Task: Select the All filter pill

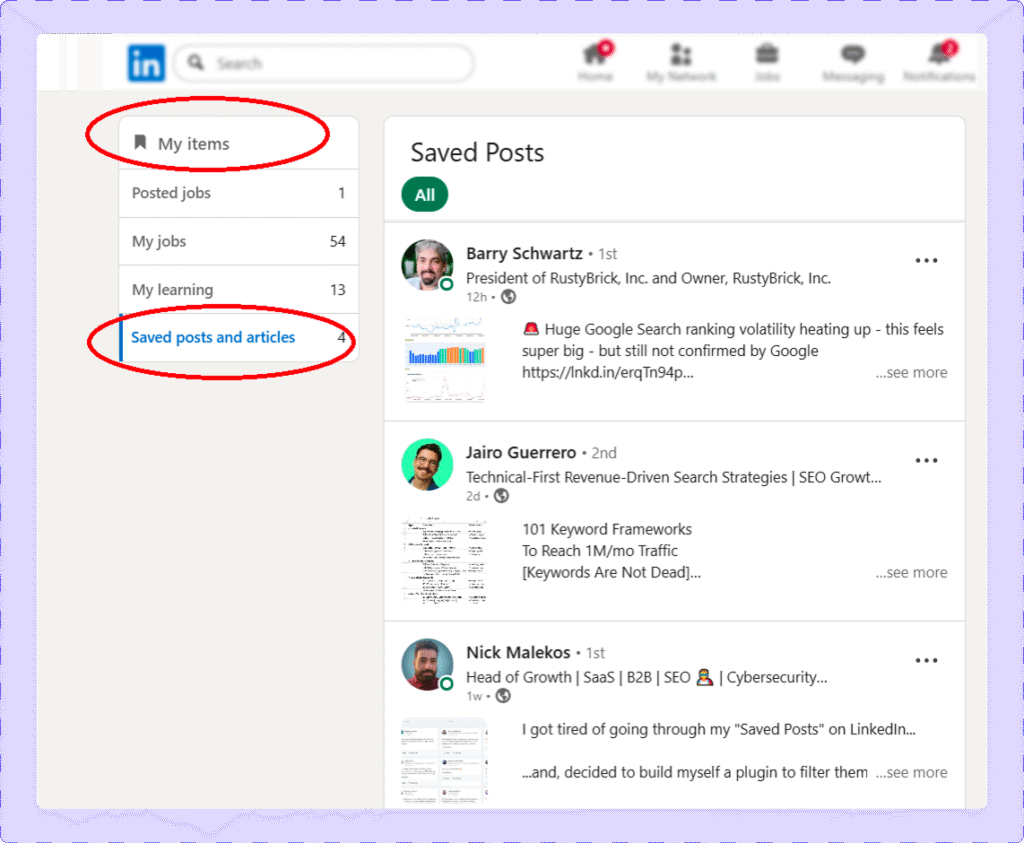Action: [424, 194]
